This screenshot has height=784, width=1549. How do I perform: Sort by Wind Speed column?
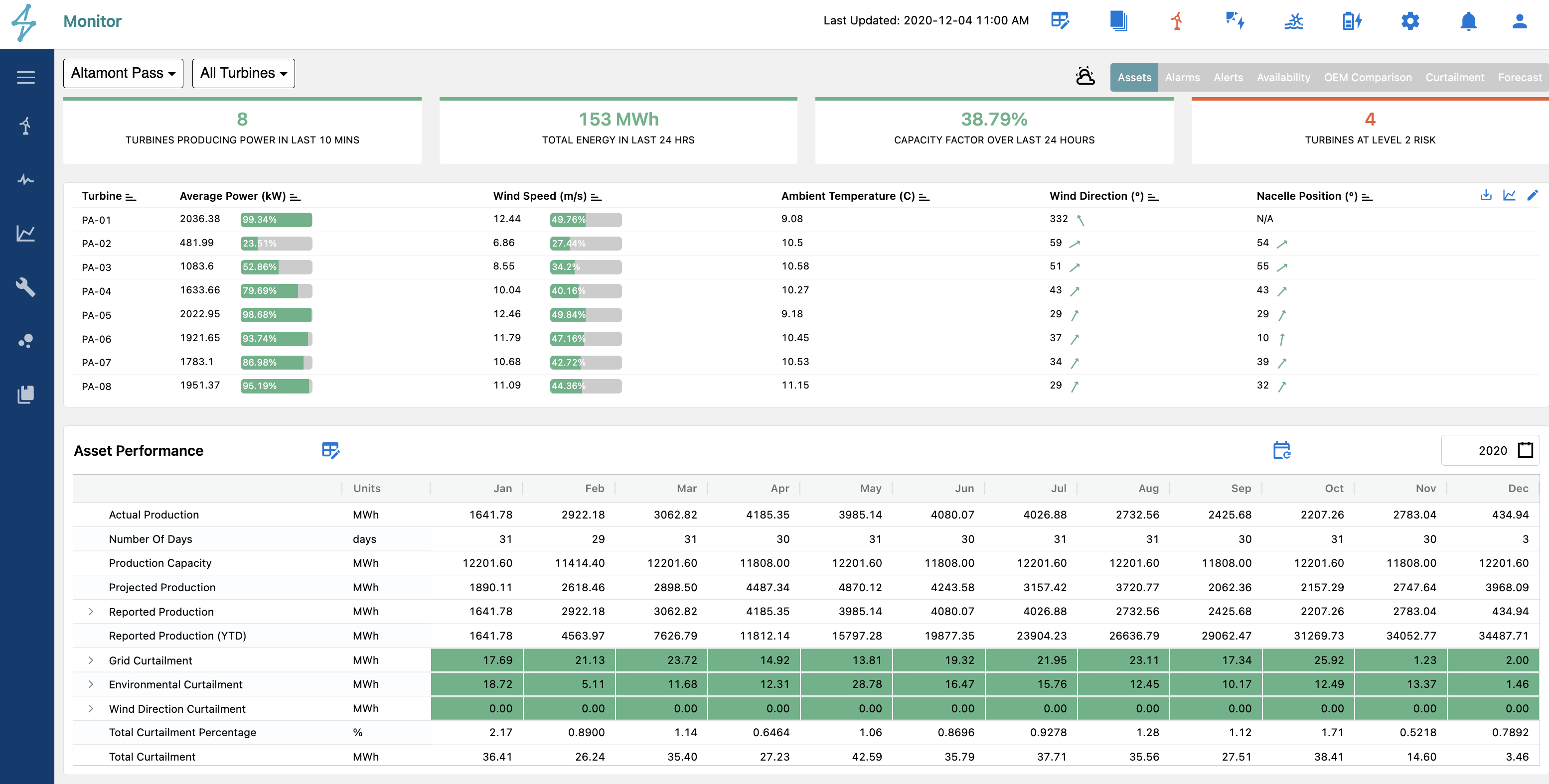(x=596, y=196)
